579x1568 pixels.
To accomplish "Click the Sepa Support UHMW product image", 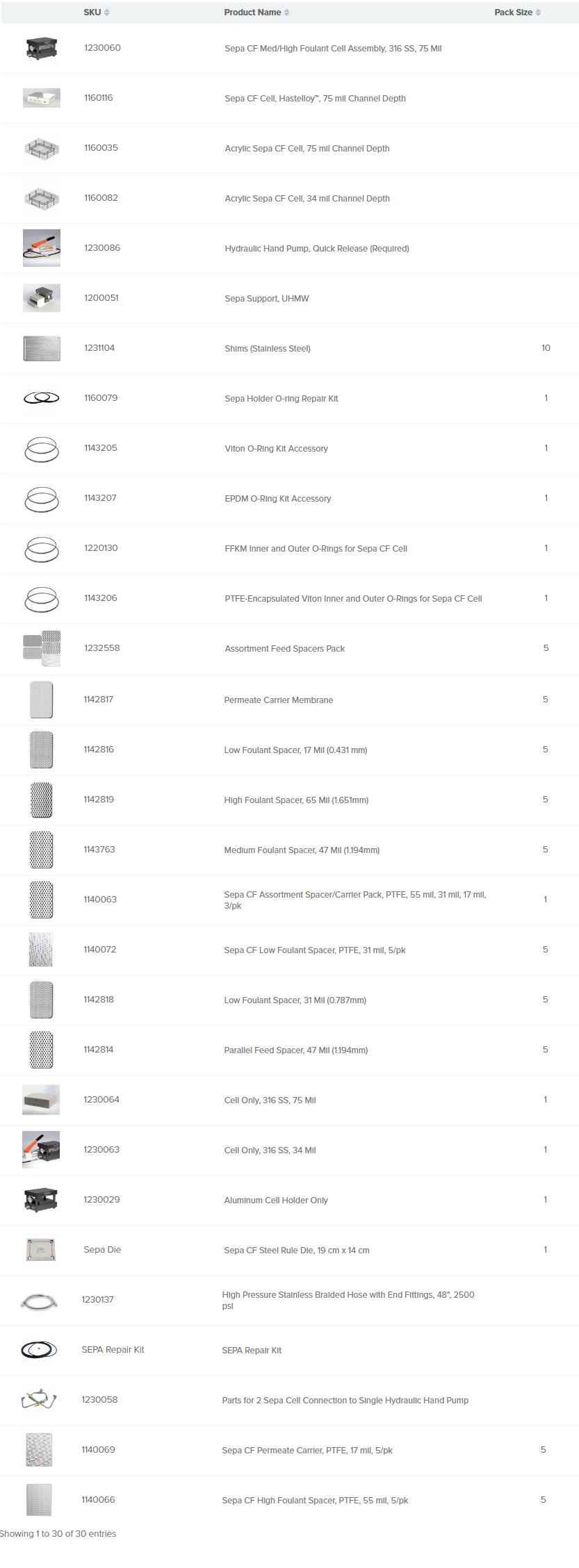I will click(x=42, y=298).
